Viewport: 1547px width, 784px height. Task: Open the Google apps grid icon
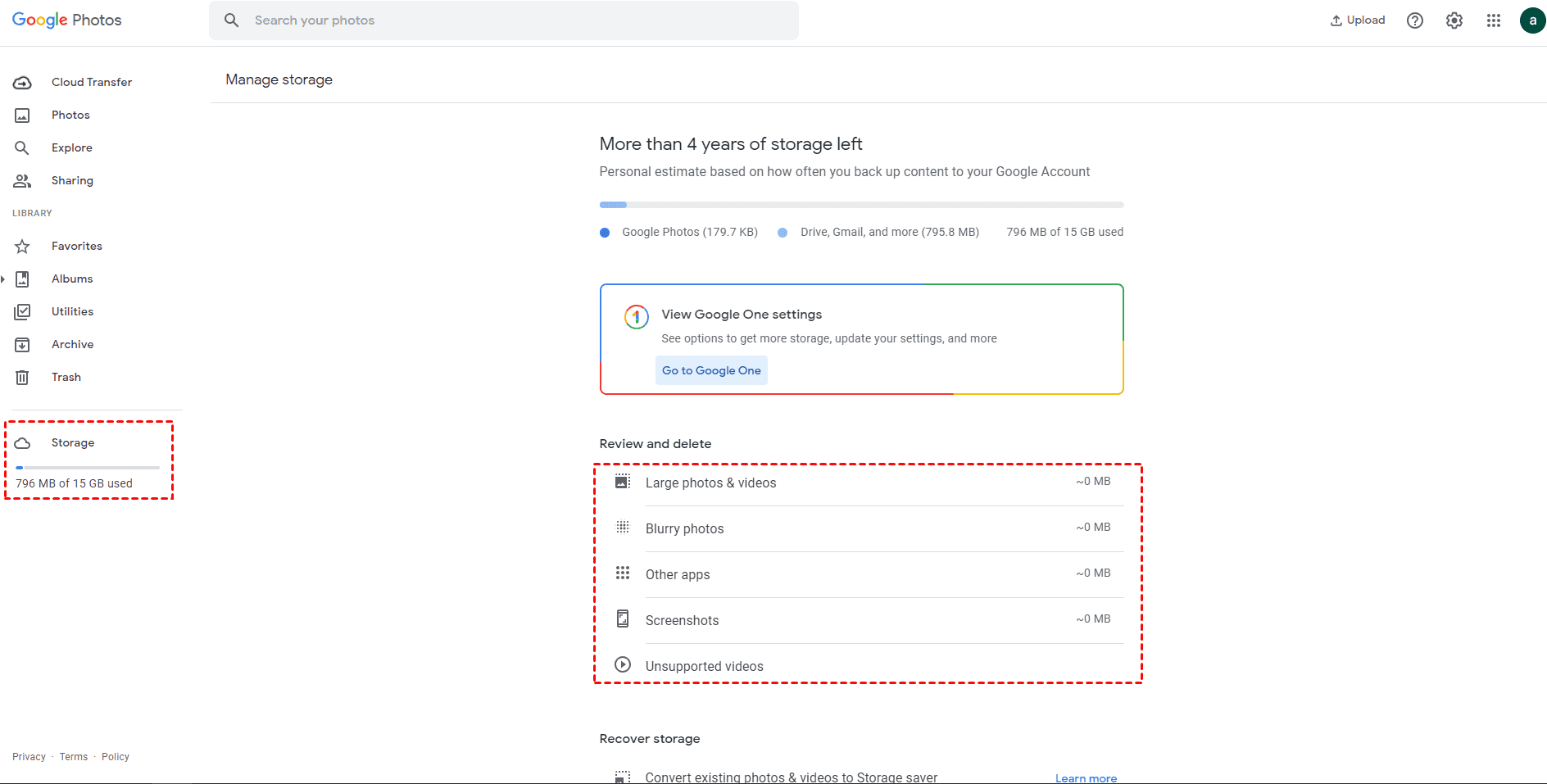point(1494,20)
